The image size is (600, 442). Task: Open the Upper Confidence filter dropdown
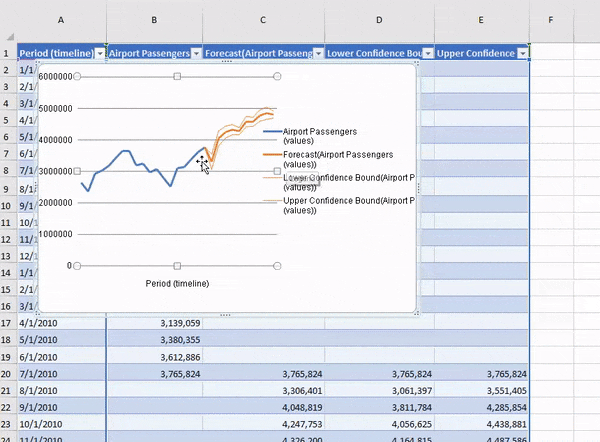pyautogui.click(x=523, y=54)
